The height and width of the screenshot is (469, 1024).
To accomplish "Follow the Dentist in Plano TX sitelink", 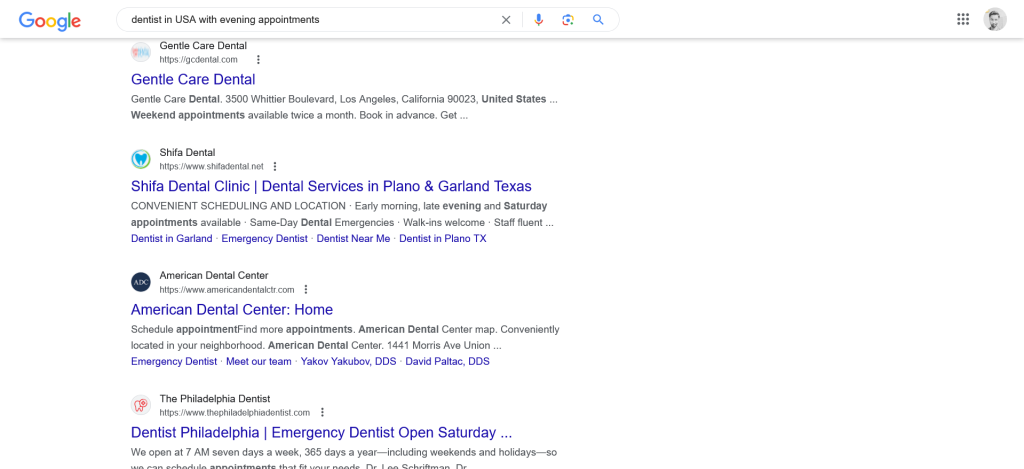I will click(443, 238).
